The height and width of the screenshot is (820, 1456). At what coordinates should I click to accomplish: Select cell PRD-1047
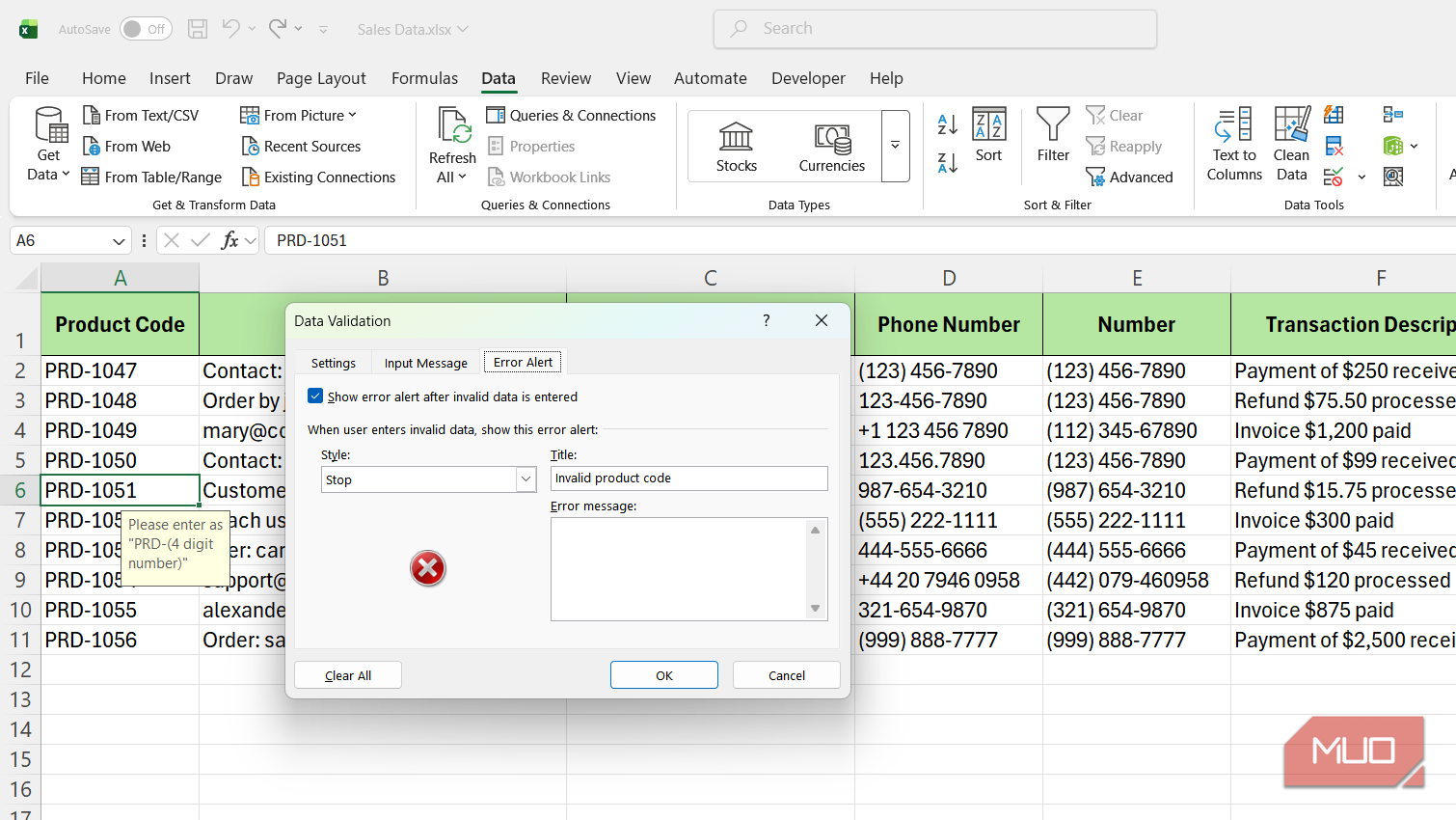pyautogui.click(x=121, y=371)
